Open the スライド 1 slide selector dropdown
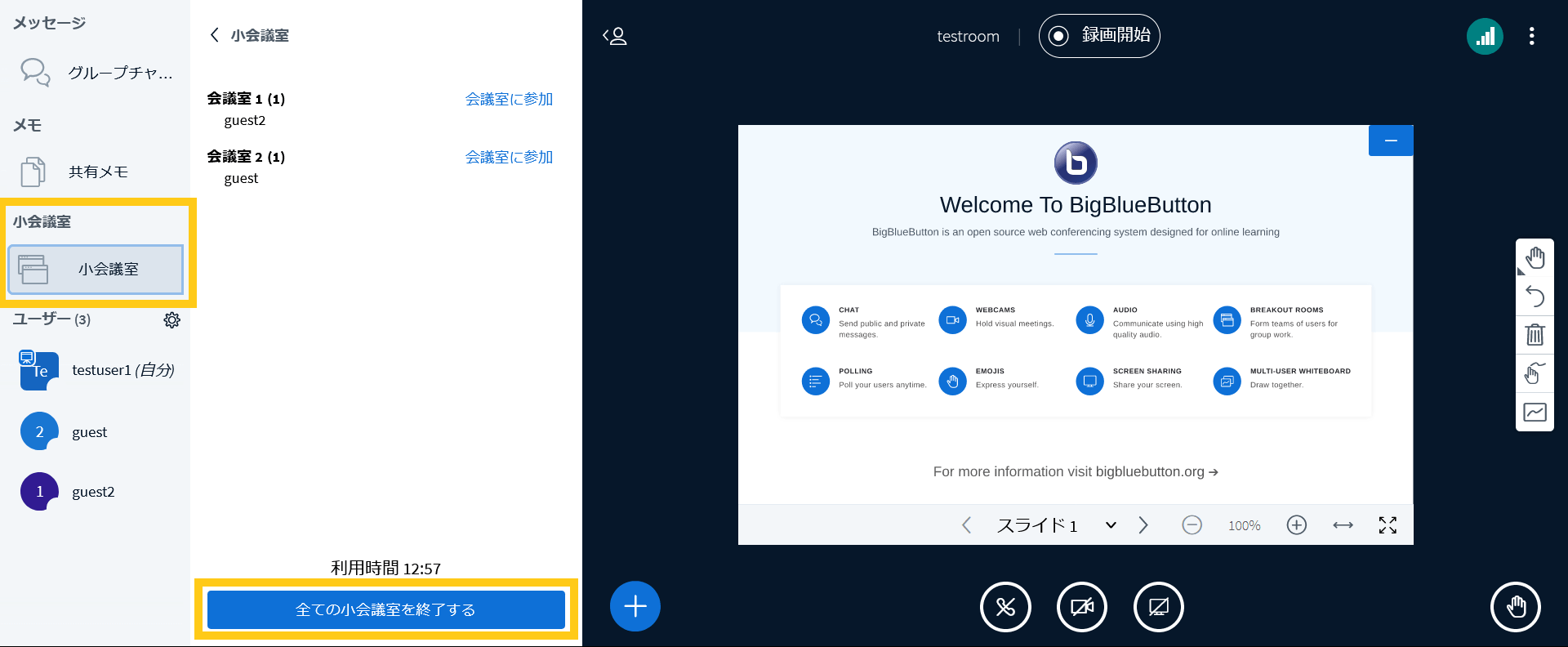Viewport: 1568px width, 647px height. click(1057, 525)
